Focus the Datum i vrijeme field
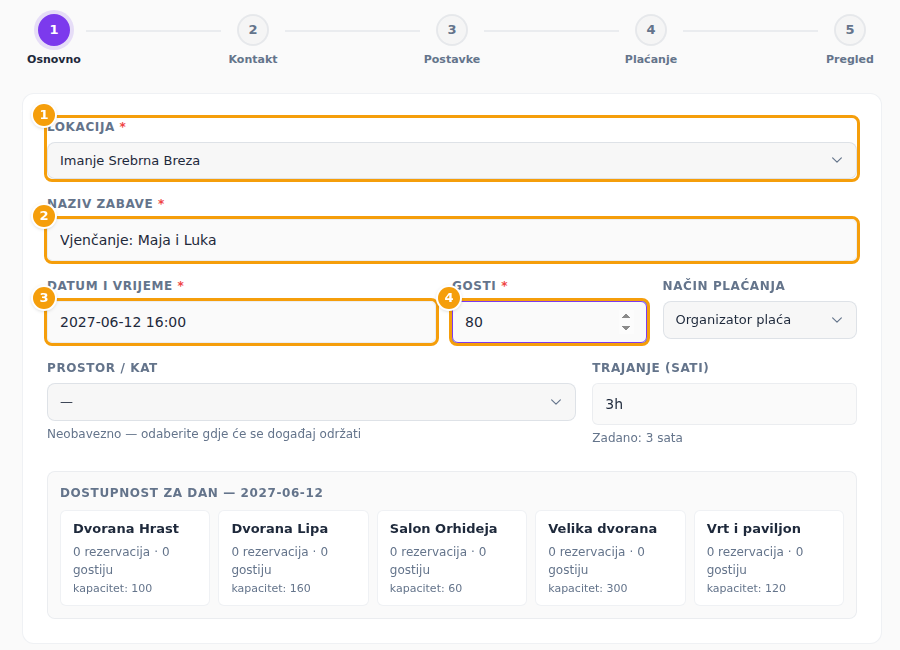This screenshot has height=650, width=900. [242, 322]
